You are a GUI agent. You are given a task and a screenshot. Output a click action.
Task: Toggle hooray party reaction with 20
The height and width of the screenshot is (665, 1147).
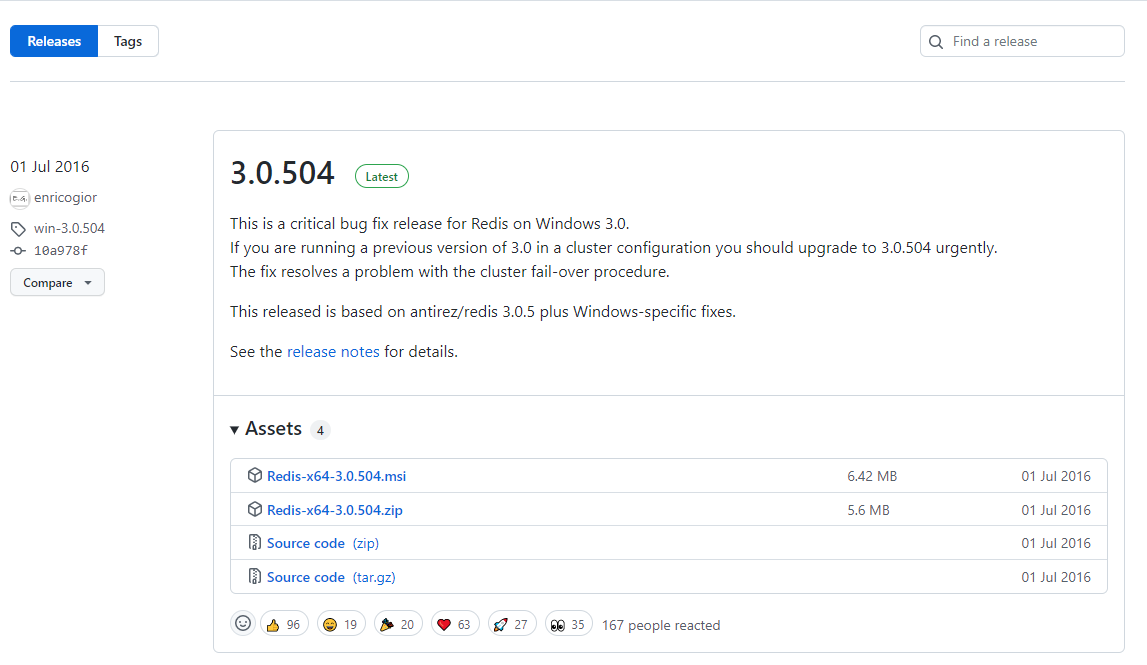tap(398, 624)
